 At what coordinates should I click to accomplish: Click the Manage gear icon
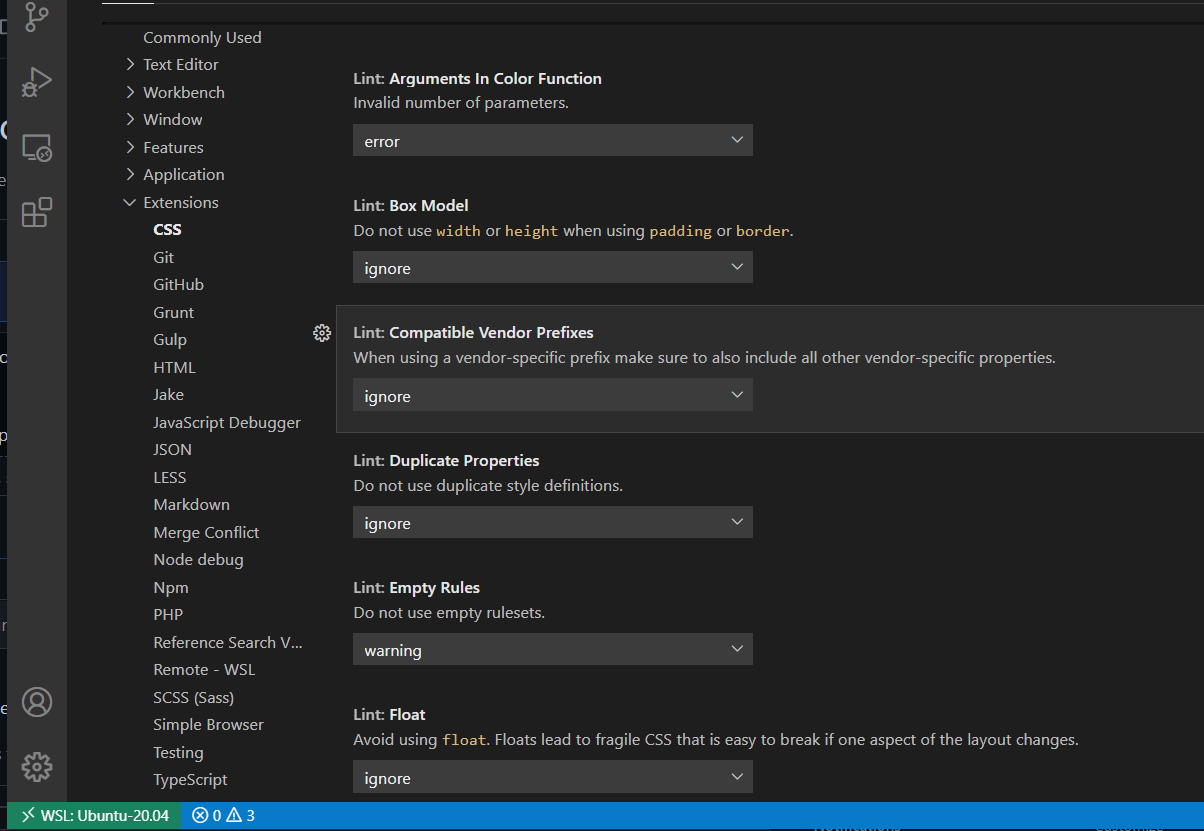pyautogui.click(x=37, y=766)
